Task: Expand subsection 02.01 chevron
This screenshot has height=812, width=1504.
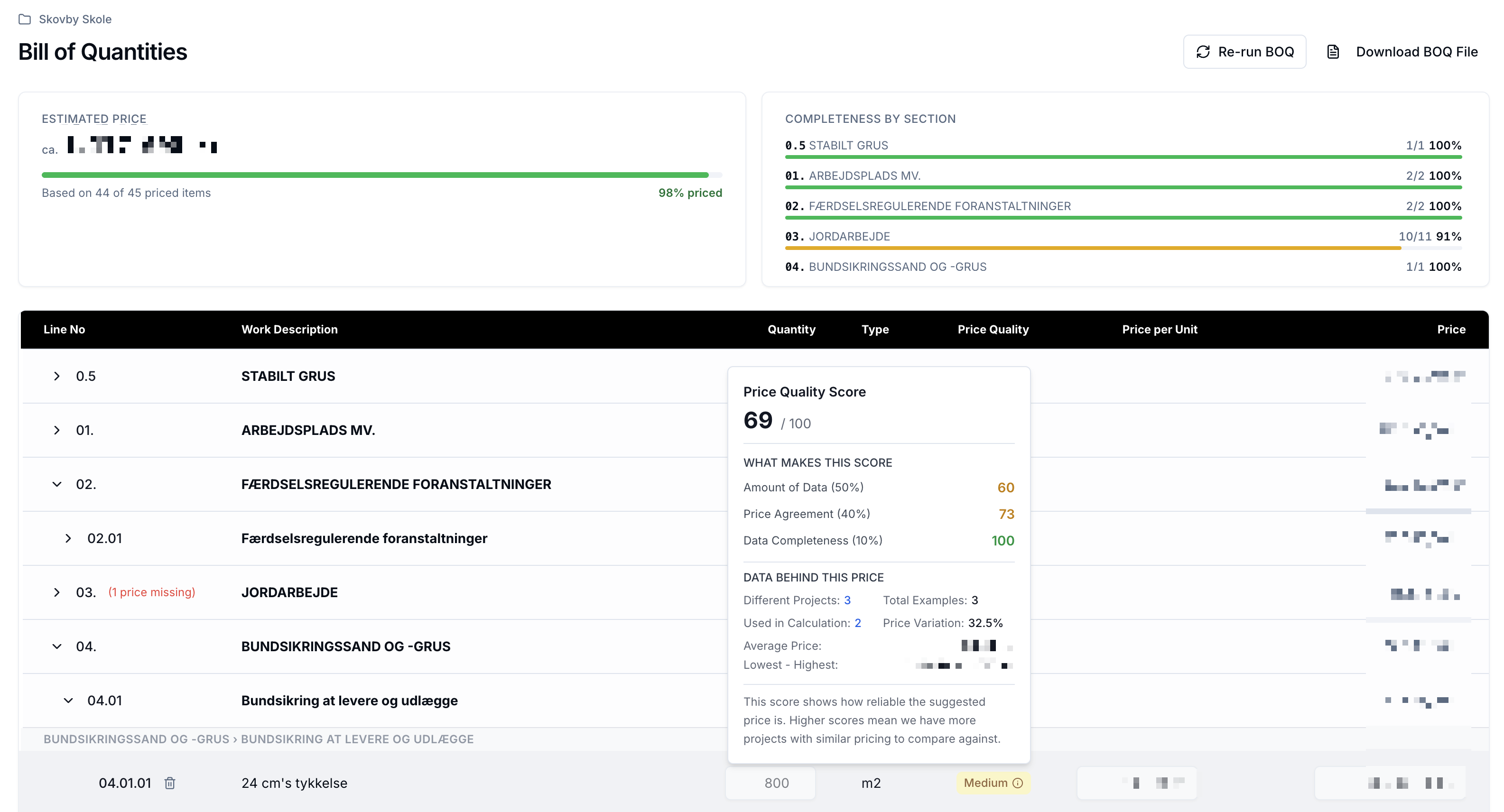Action: click(68, 538)
